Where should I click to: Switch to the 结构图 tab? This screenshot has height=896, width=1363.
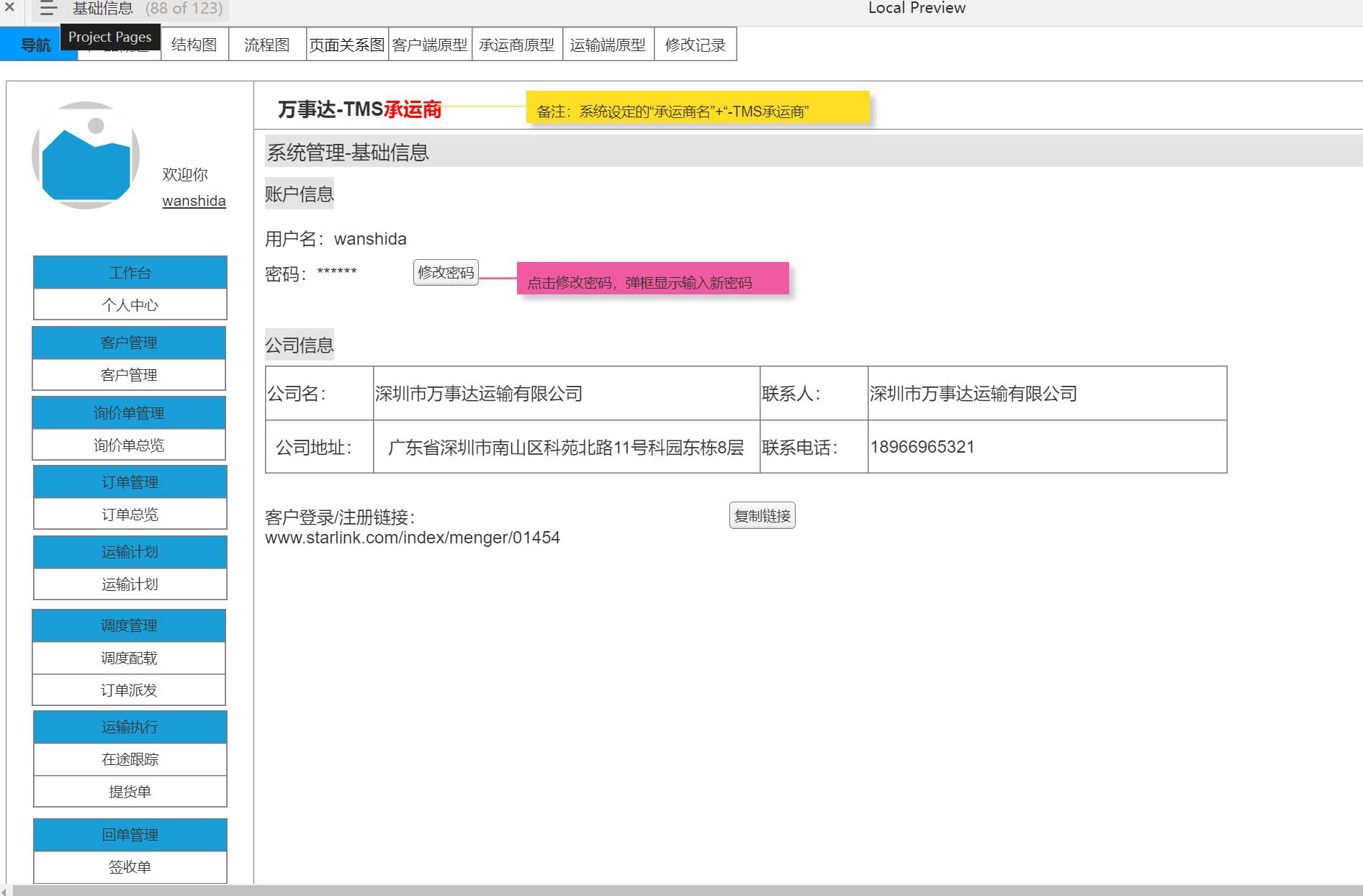[x=194, y=45]
